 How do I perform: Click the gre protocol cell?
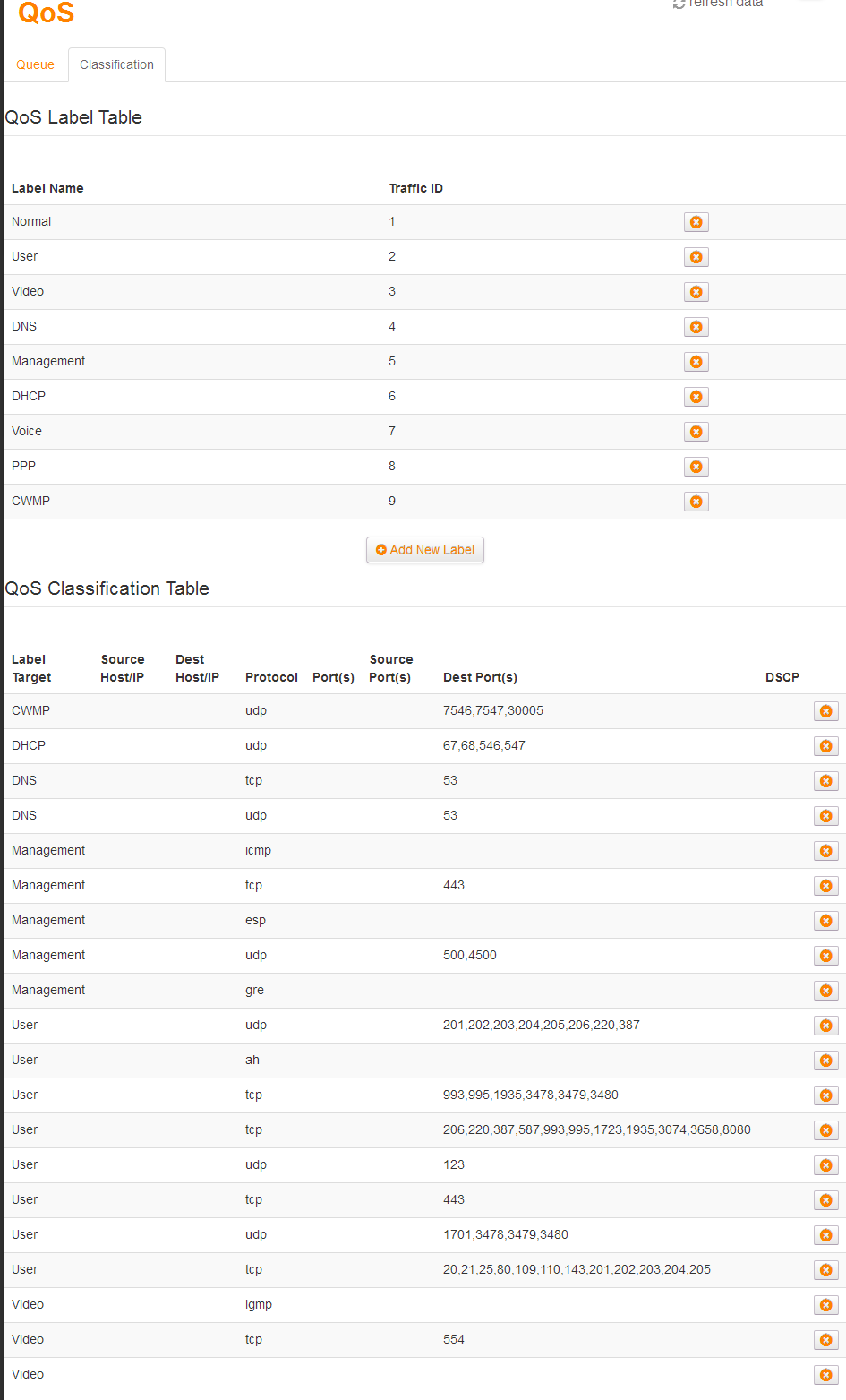tap(254, 990)
